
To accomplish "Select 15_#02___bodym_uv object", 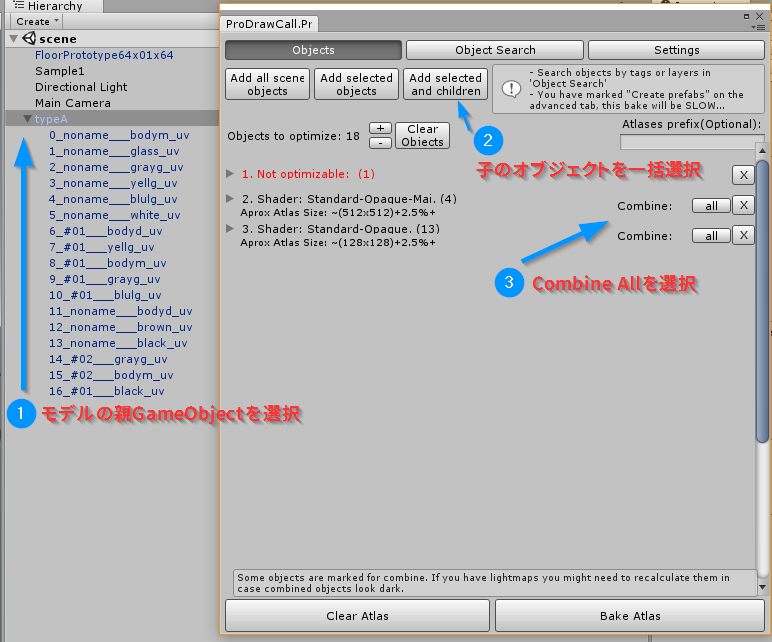I will tap(111, 375).
